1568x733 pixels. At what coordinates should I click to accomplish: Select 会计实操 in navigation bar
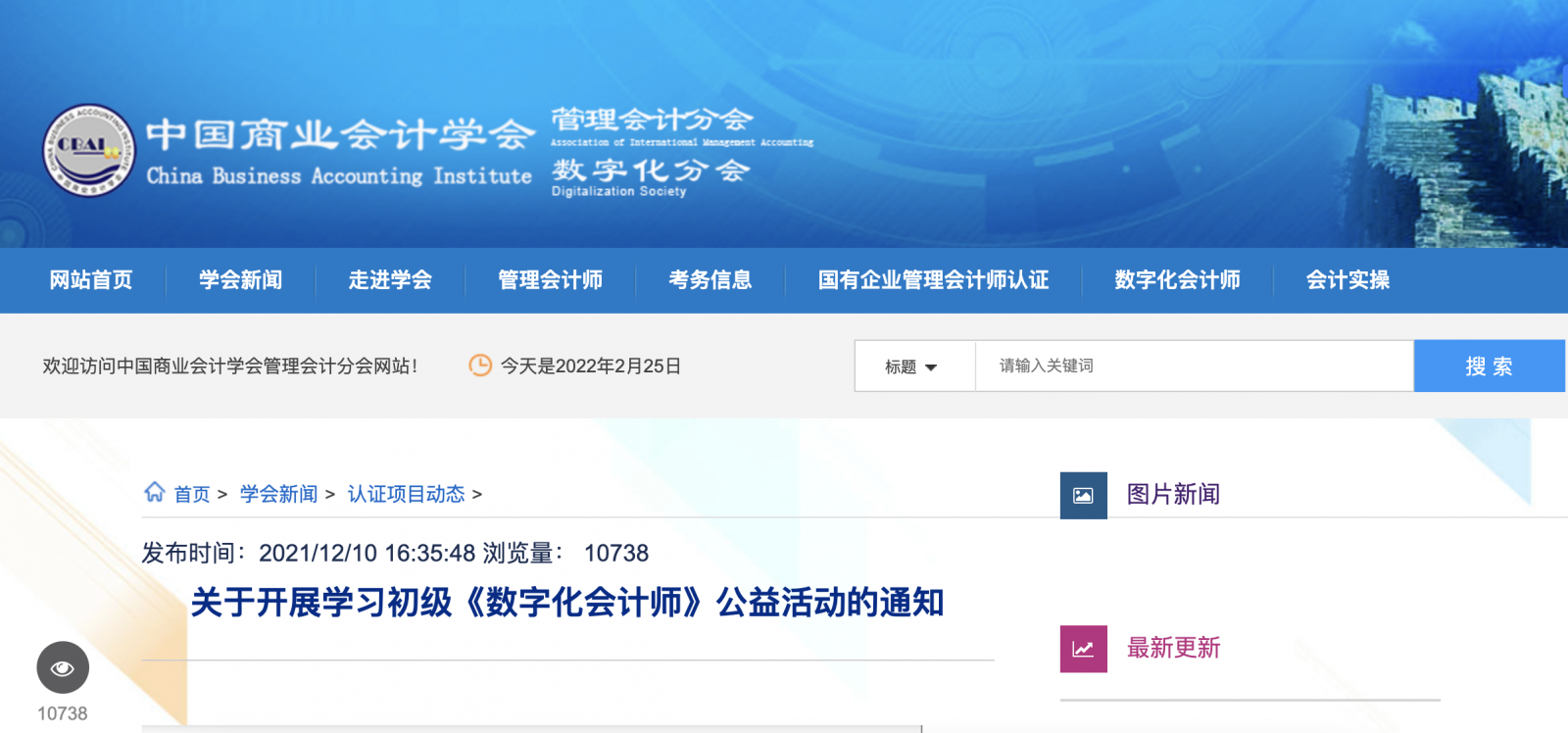(x=1347, y=280)
